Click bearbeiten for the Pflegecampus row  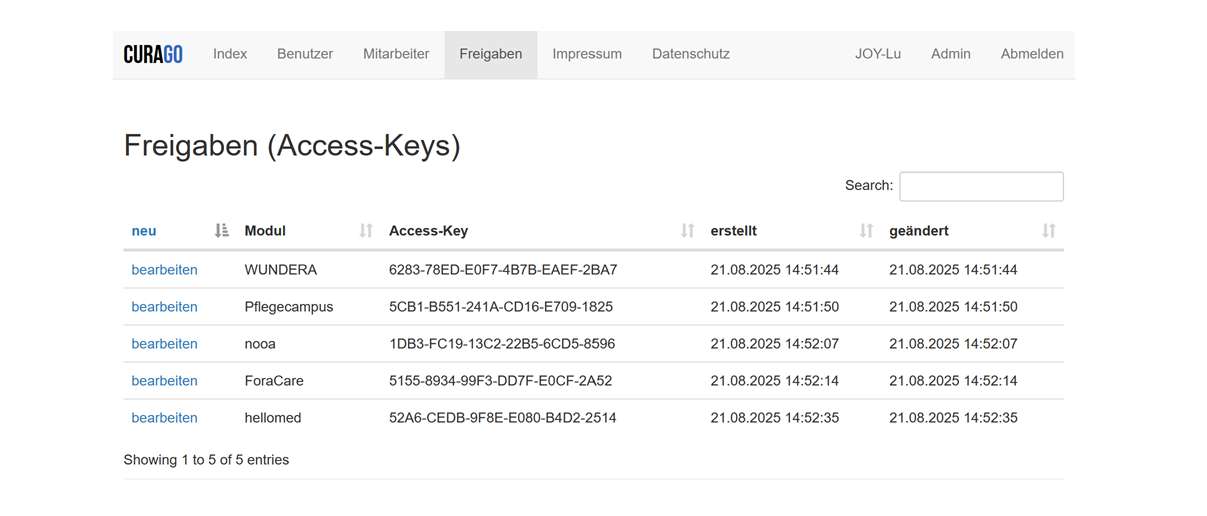pos(164,307)
